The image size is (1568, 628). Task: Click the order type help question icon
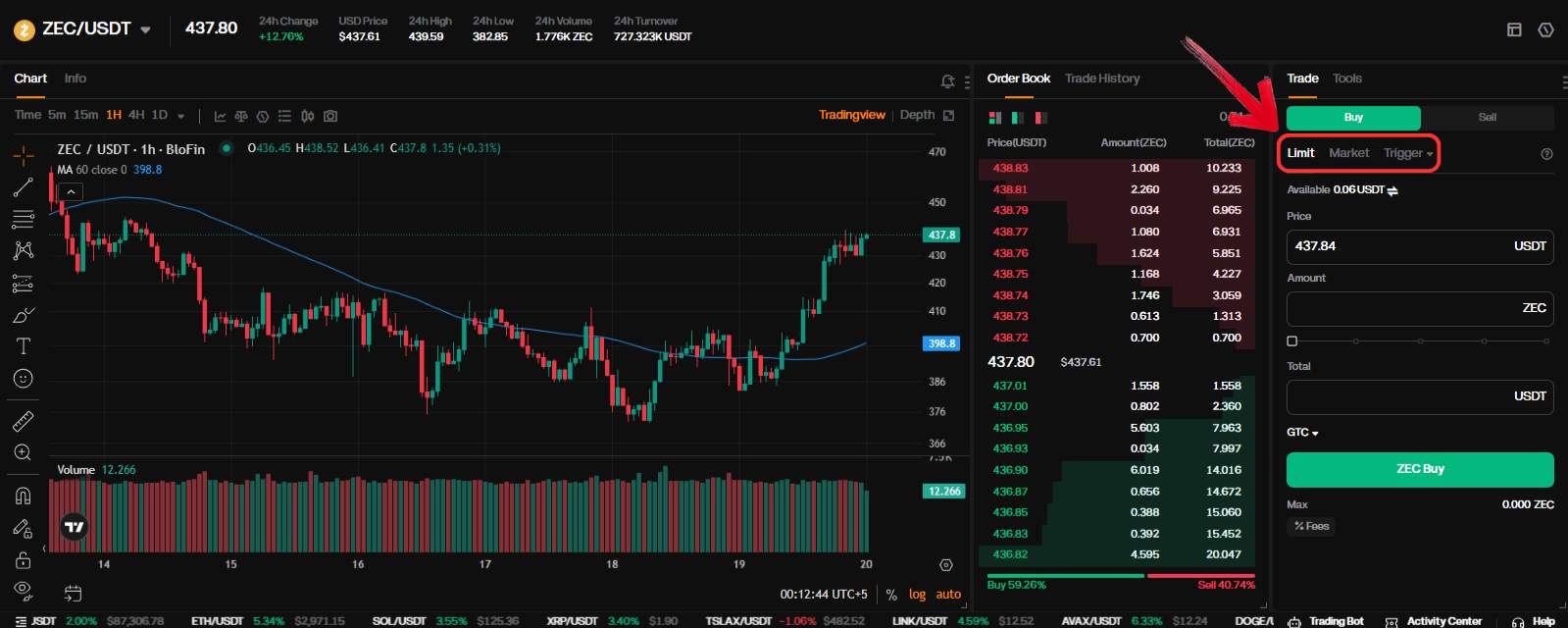click(x=1546, y=154)
